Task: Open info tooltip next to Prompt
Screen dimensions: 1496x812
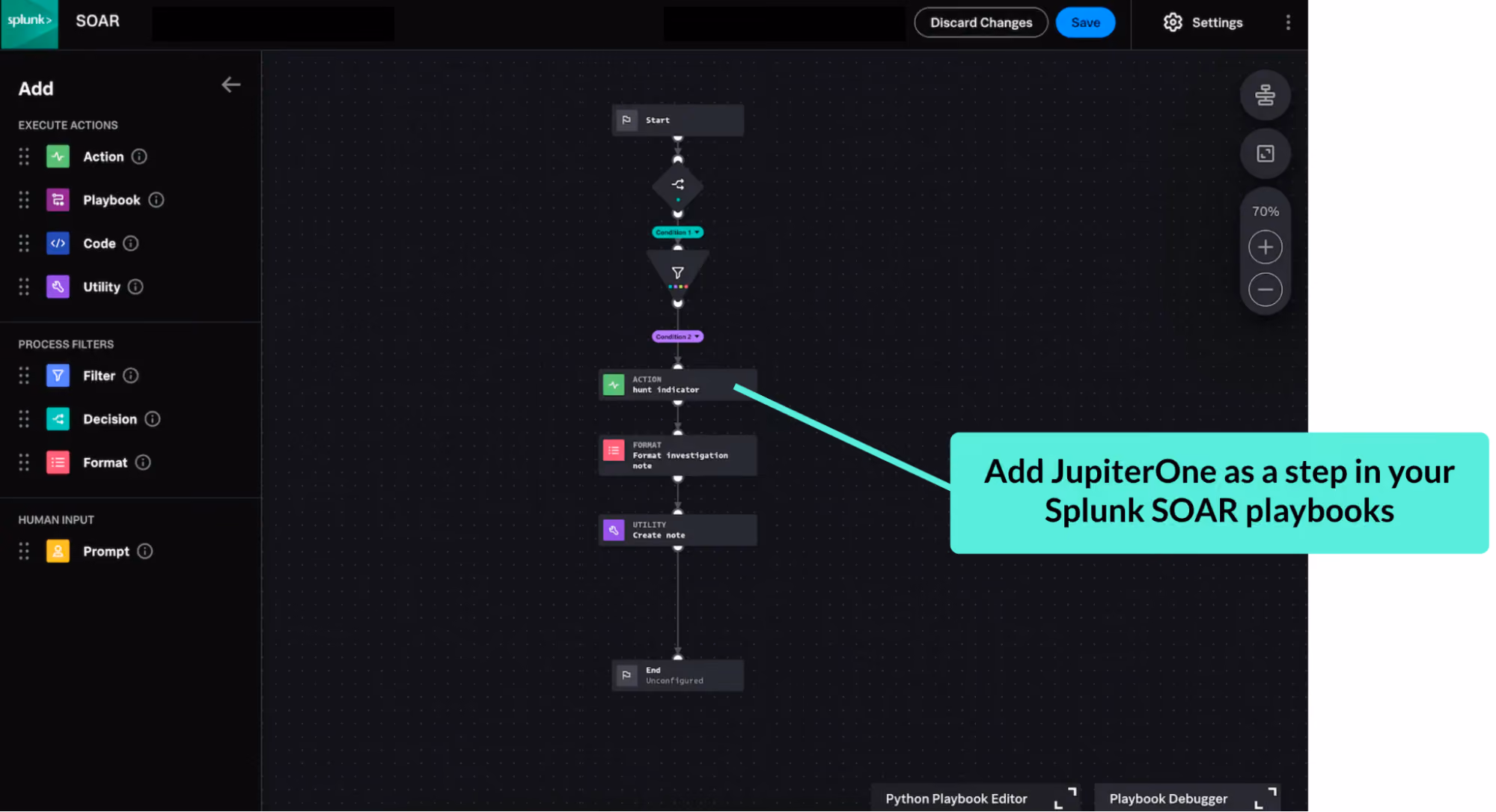Action: point(145,552)
